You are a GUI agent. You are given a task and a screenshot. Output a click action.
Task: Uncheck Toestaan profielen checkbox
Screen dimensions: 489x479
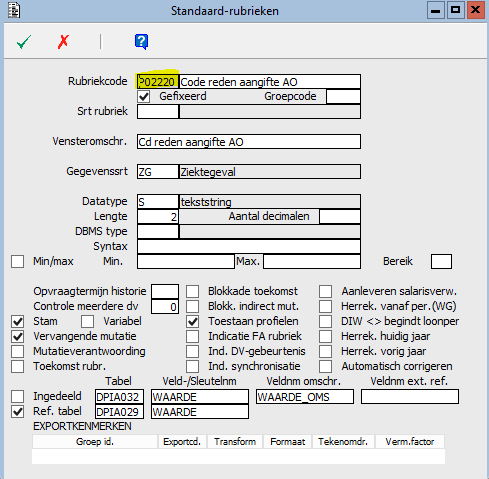tap(192, 322)
